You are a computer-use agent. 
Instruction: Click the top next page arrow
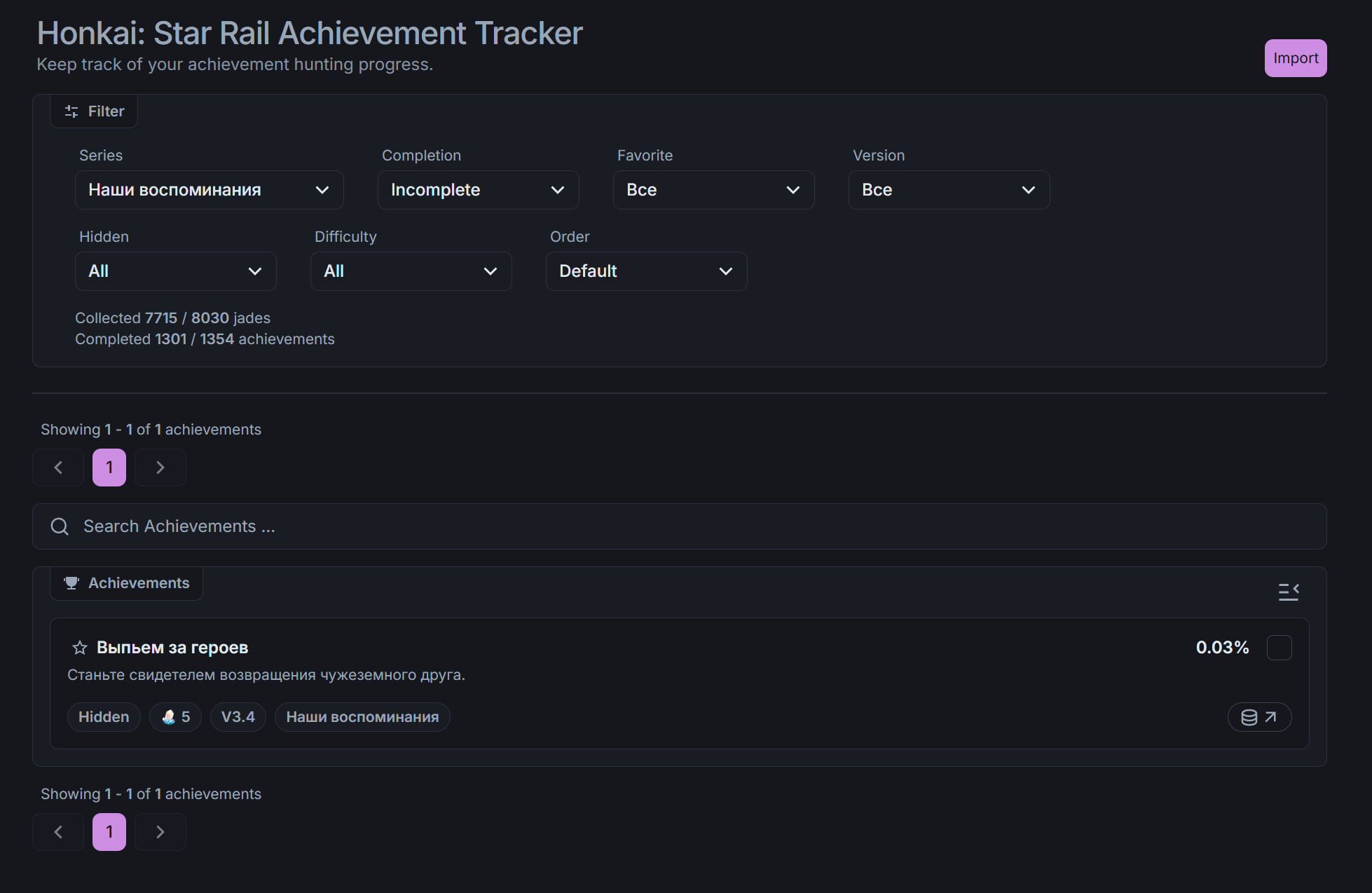pyautogui.click(x=160, y=468)
